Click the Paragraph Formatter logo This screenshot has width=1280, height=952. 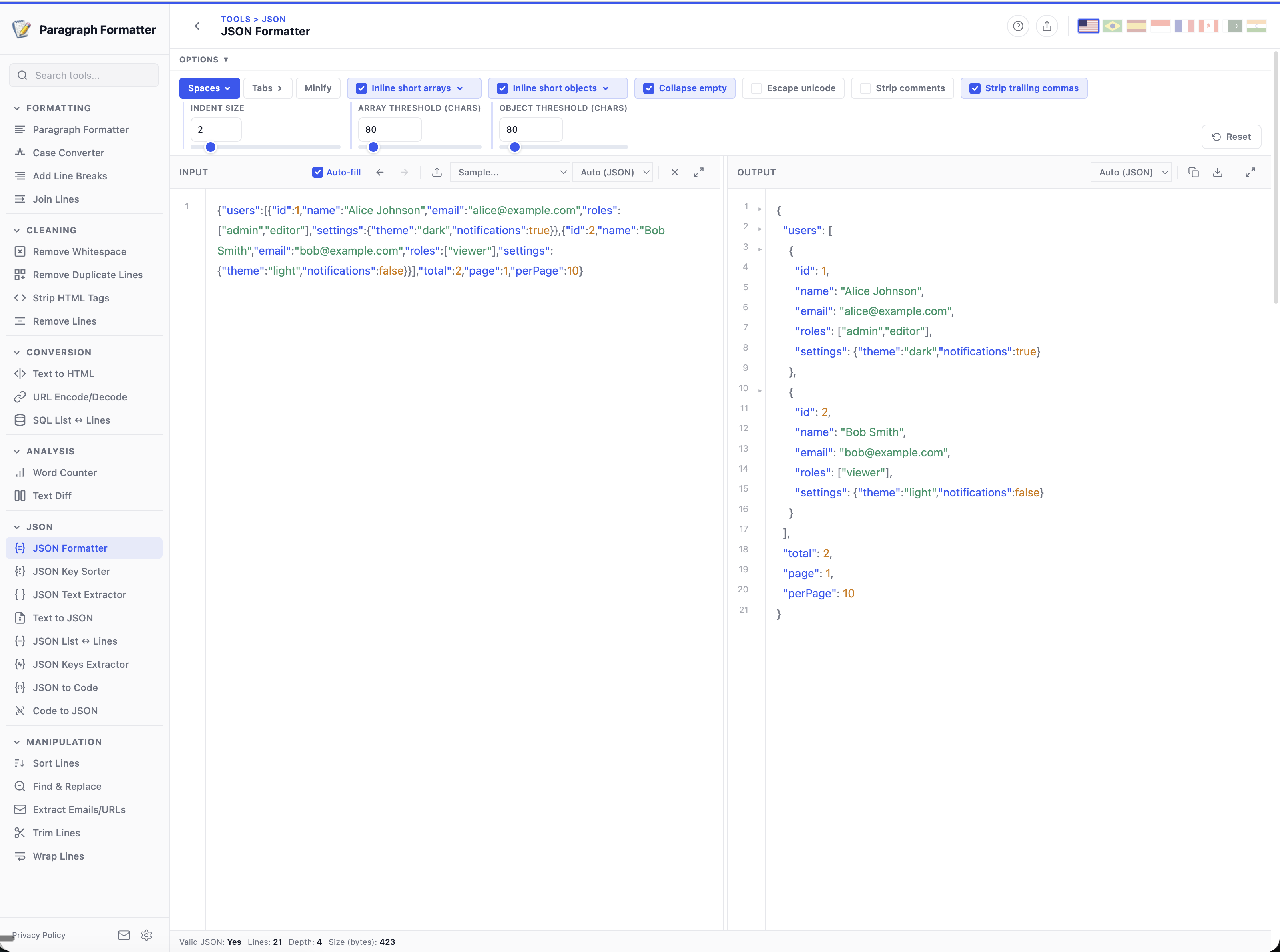[84, 29]
